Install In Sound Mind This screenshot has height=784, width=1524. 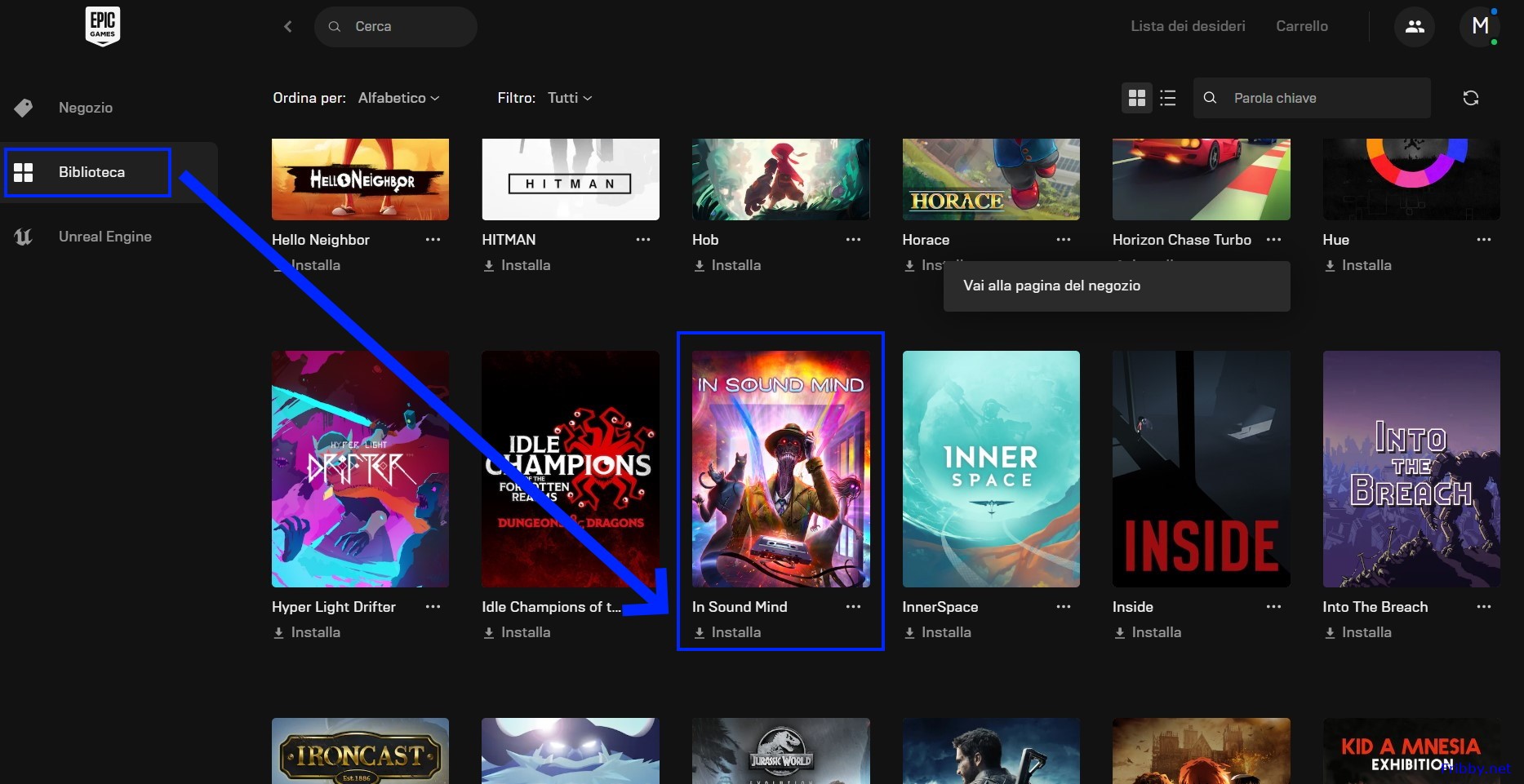(x=727, y=632)
